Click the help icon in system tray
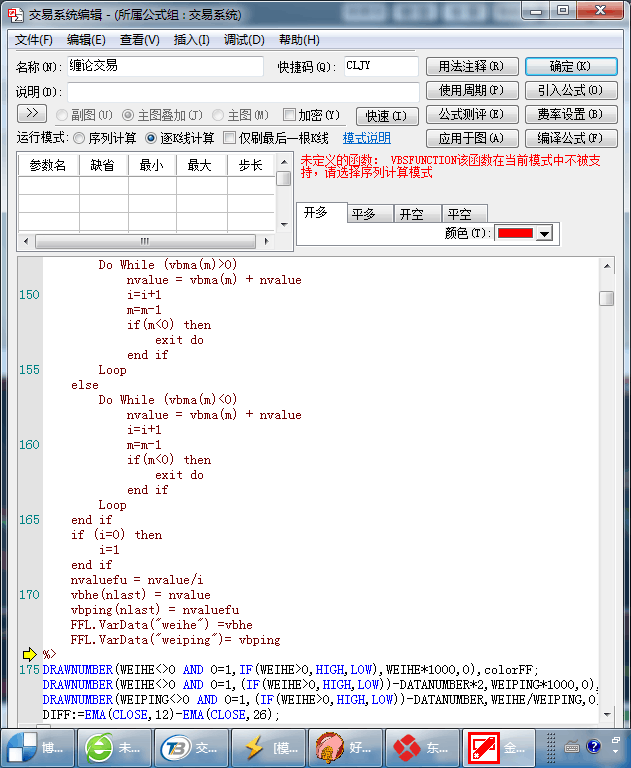Image resolution: width=631 pixels, height=768 pixels. (594, 747)
